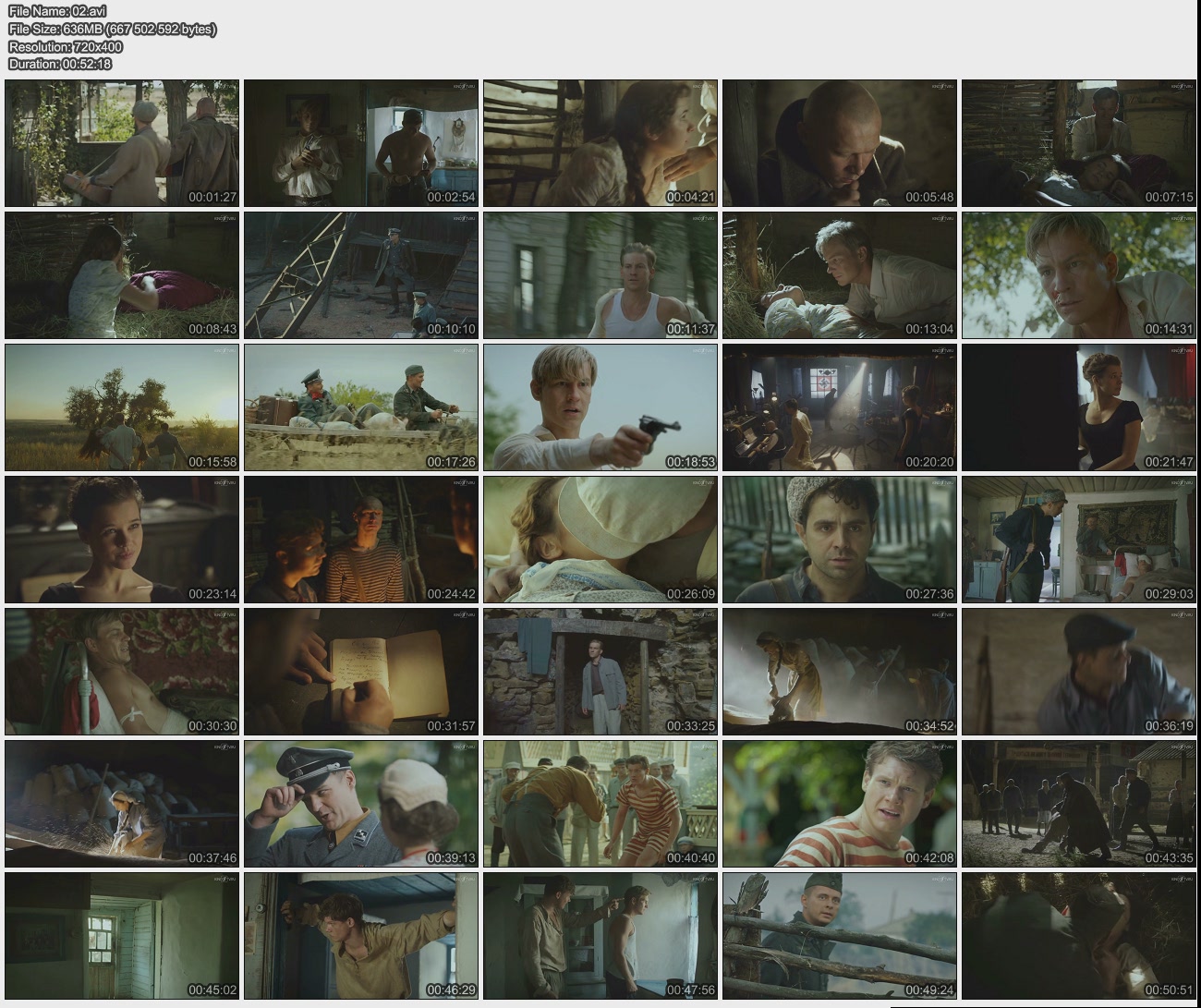Click the Duration 00:52:18 text
The height and width of the screenshot is (1008, 1201).
coord(60,64)
